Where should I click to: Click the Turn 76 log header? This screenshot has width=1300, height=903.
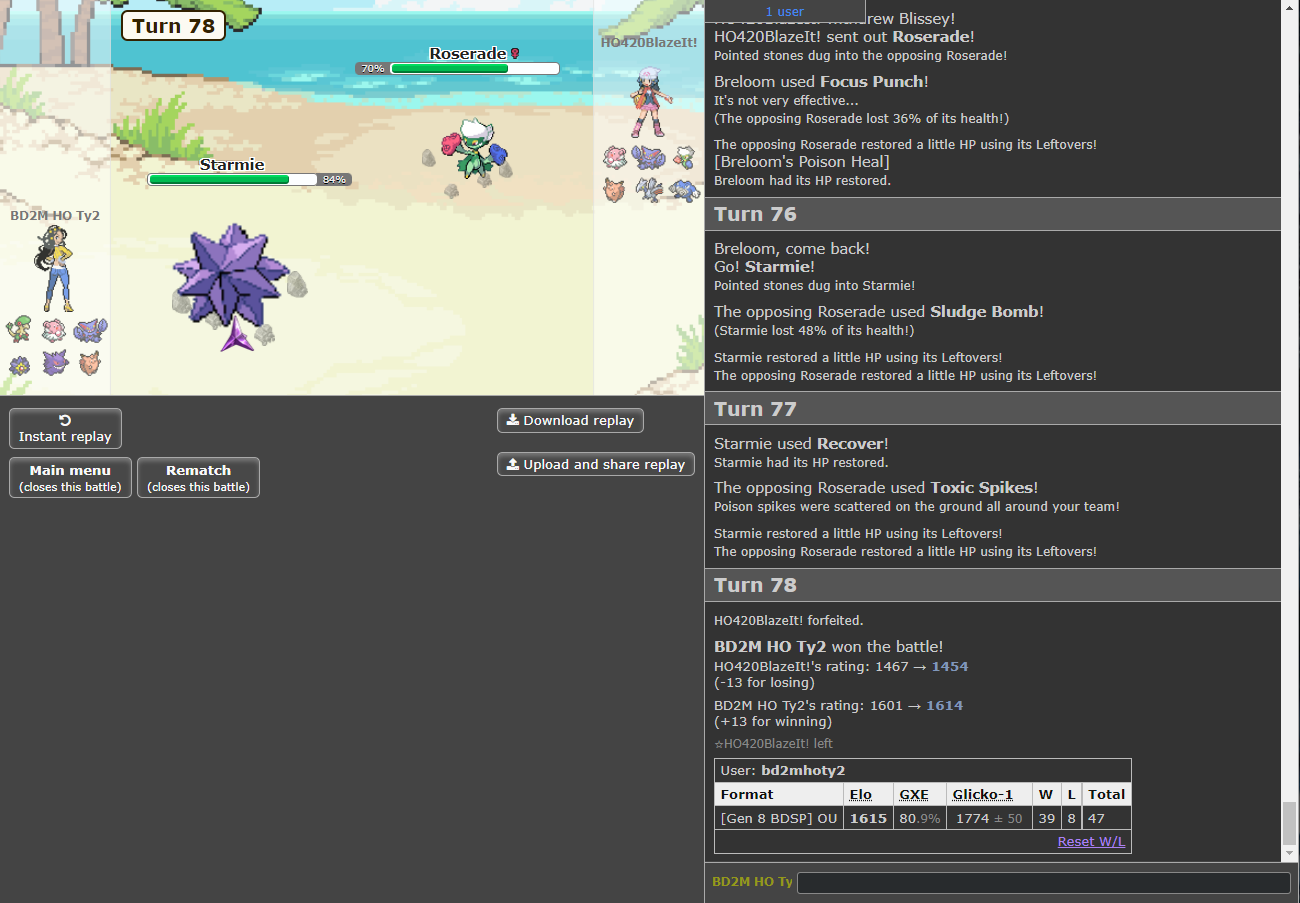tap(993, 214)
